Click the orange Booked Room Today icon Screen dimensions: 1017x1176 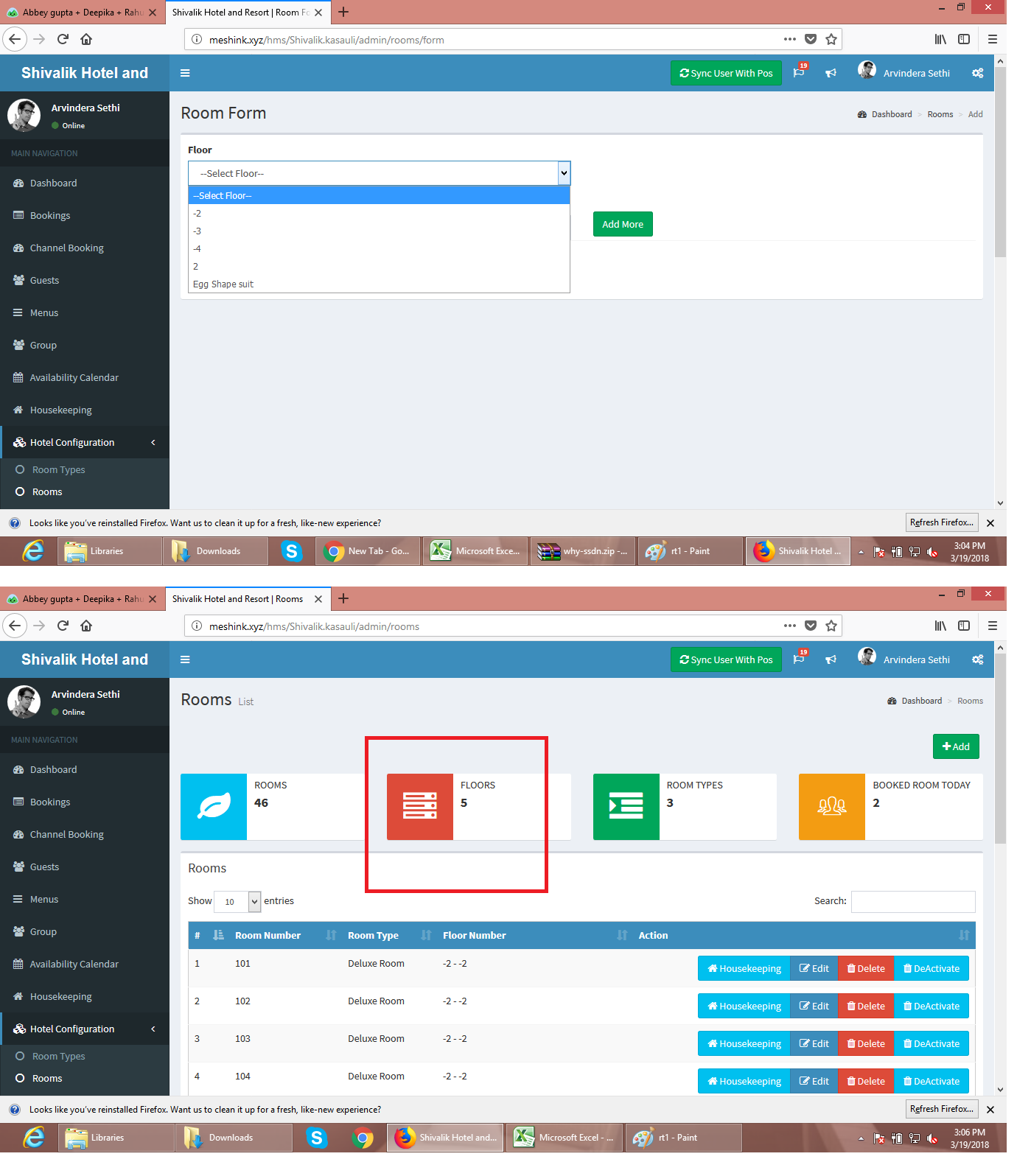tap(832, 806)
